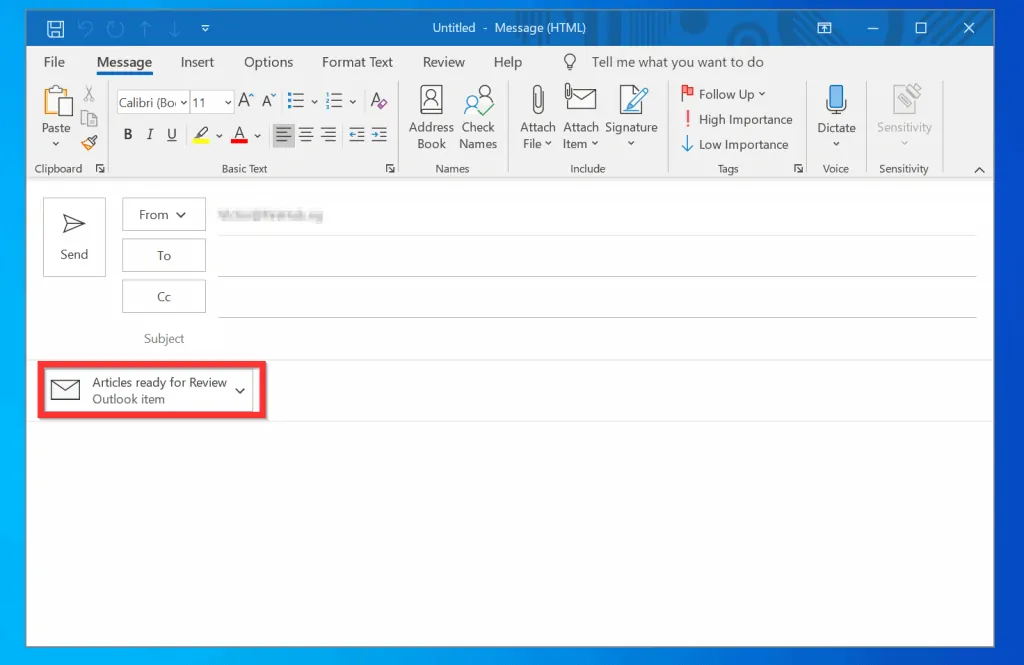The height and width of the screenshot is (665, 1024).
Task: Click the Increase Indent icon
Action: (x=379, y=135)
